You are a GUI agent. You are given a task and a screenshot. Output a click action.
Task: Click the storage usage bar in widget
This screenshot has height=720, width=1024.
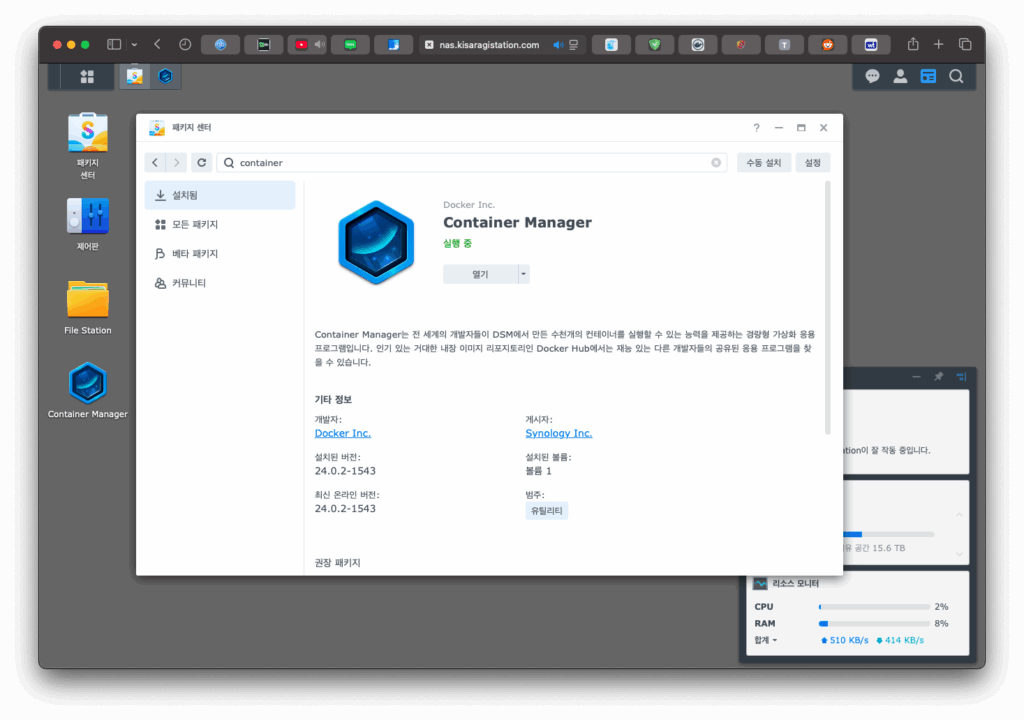pyautogui.click(x=889, y=534)
